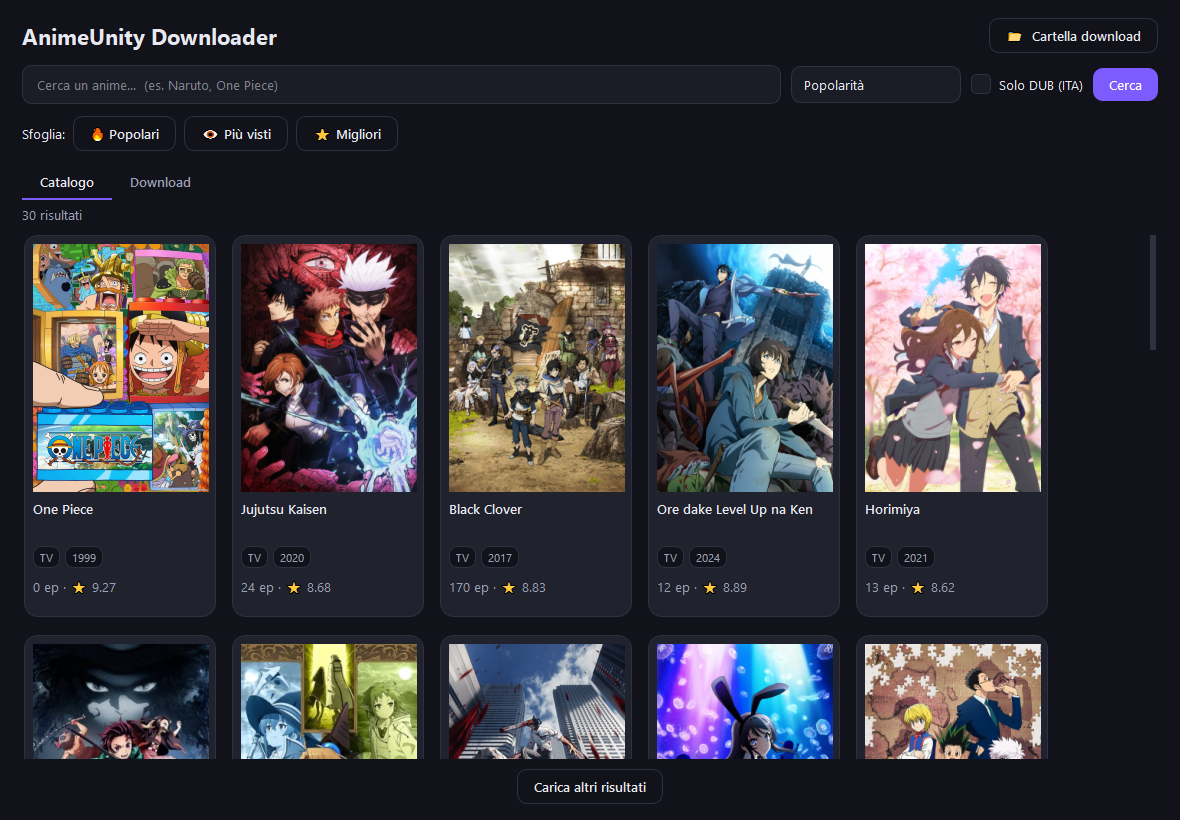Select the blue and green triptych poster
This screenshot has width=1180, height=820.
tap(329, 701)
